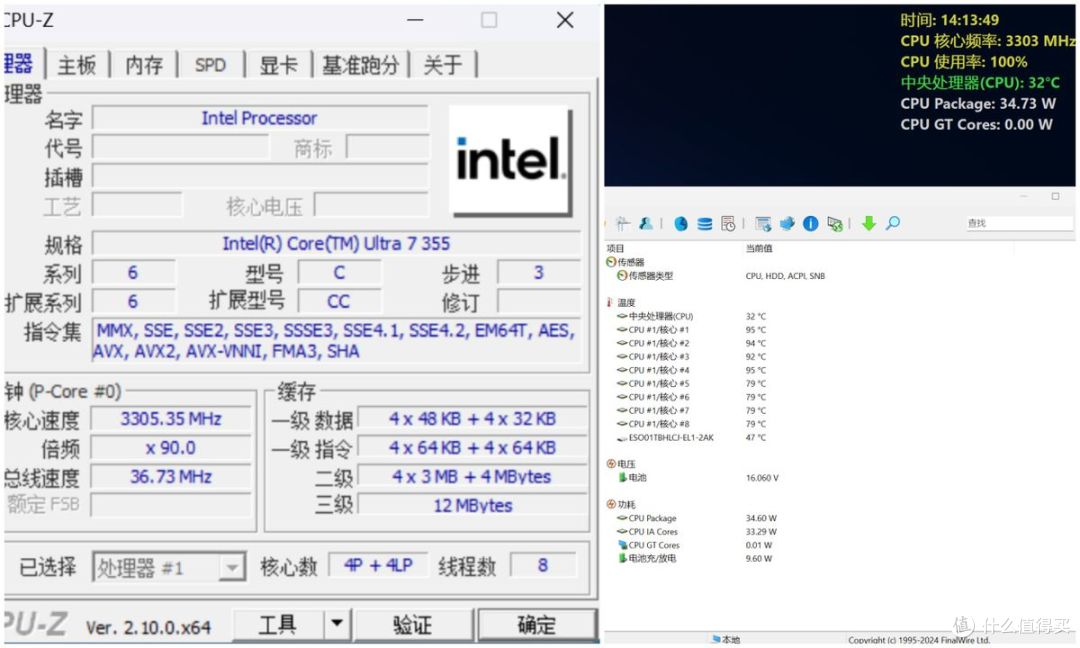Click the 确定 button
Image resolution: width=1080 pixels, height=648 pixels.
[x=537, y=625]
